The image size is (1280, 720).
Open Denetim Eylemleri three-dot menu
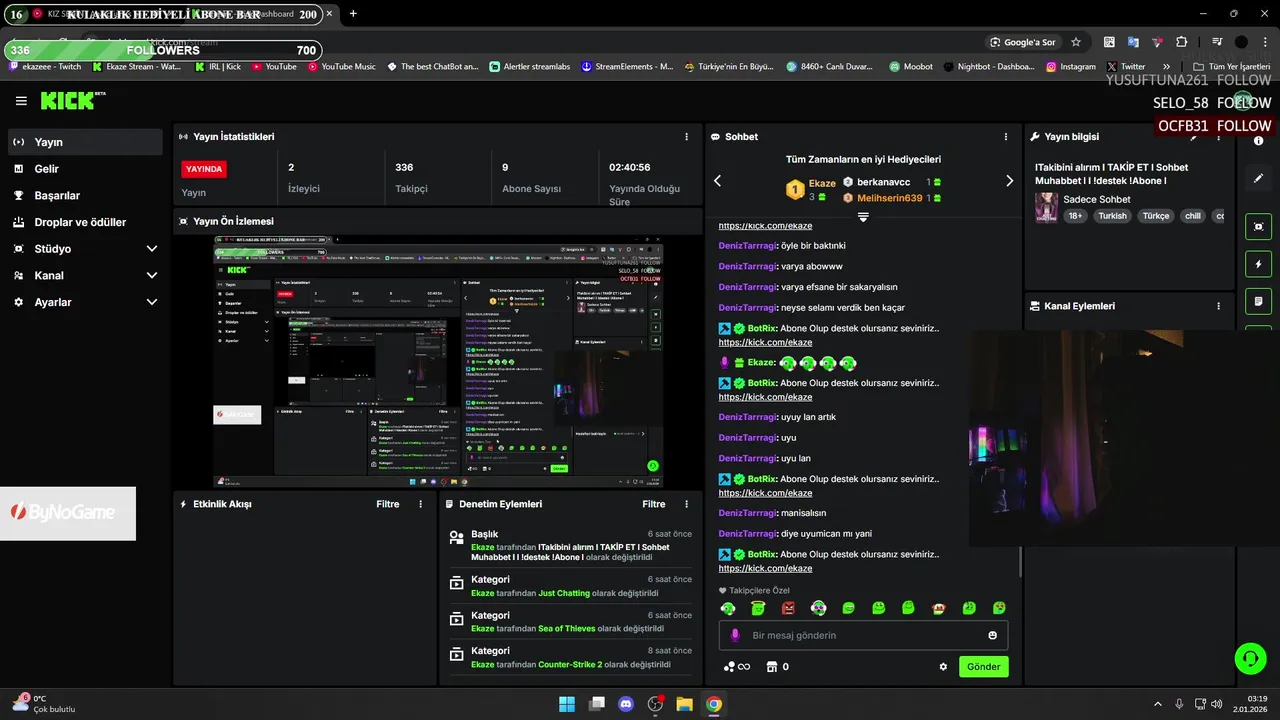(686, 504)
